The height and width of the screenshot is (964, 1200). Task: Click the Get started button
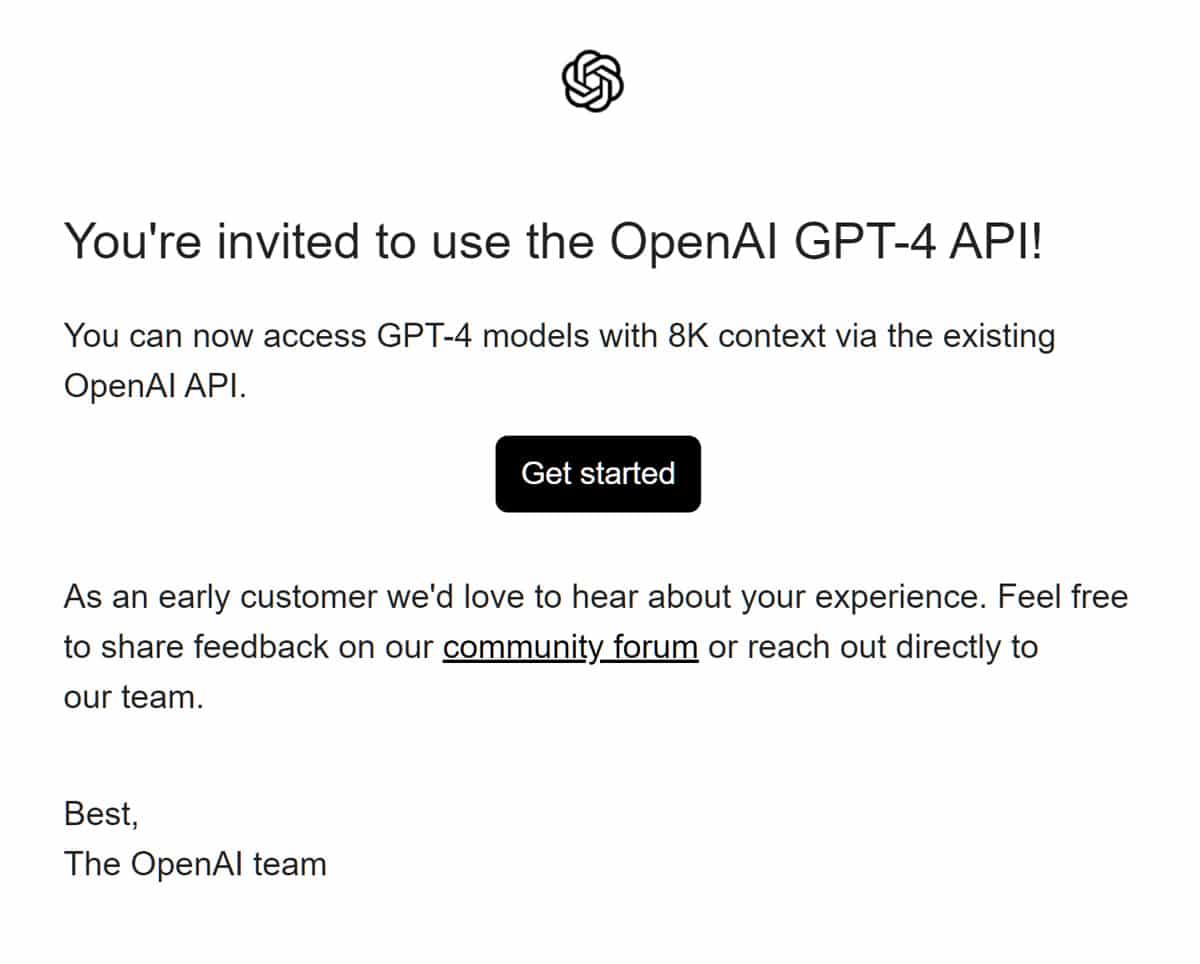(598, 473)
